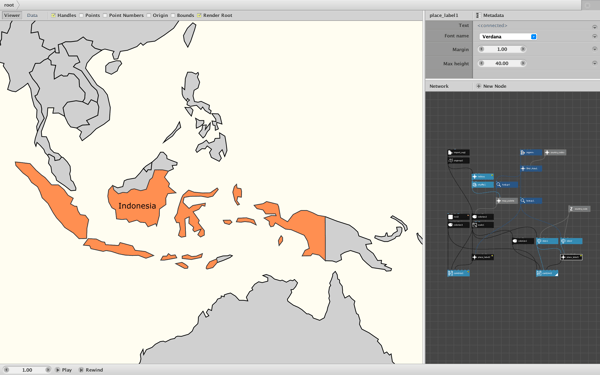This screenshot has width=600, height=375.
Task: Open the Font name Verdana dropdown
Action: (x=508, y=36)
